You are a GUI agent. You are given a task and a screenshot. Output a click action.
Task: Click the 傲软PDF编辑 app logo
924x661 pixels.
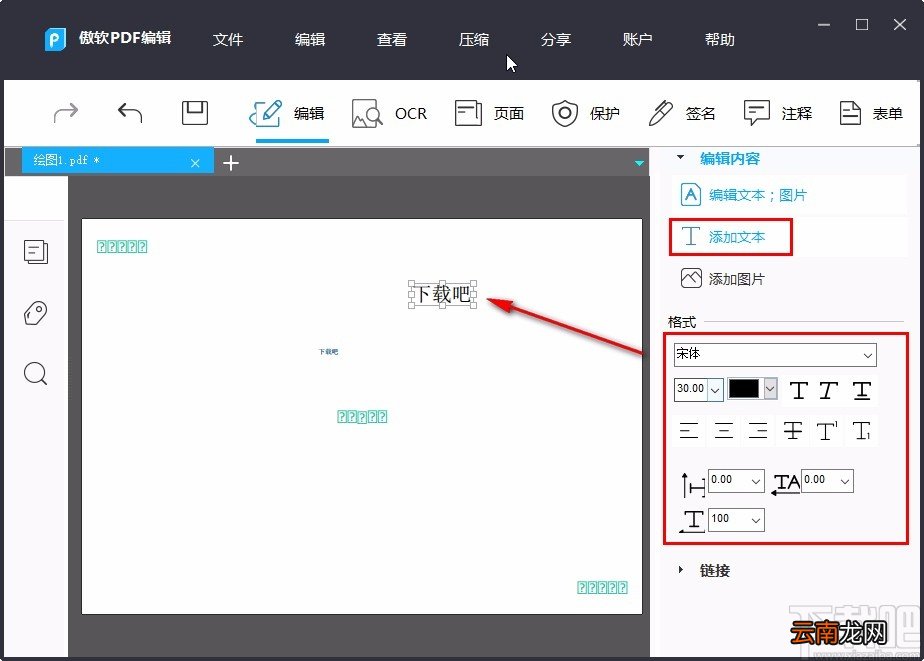click(x=55, y=39)
